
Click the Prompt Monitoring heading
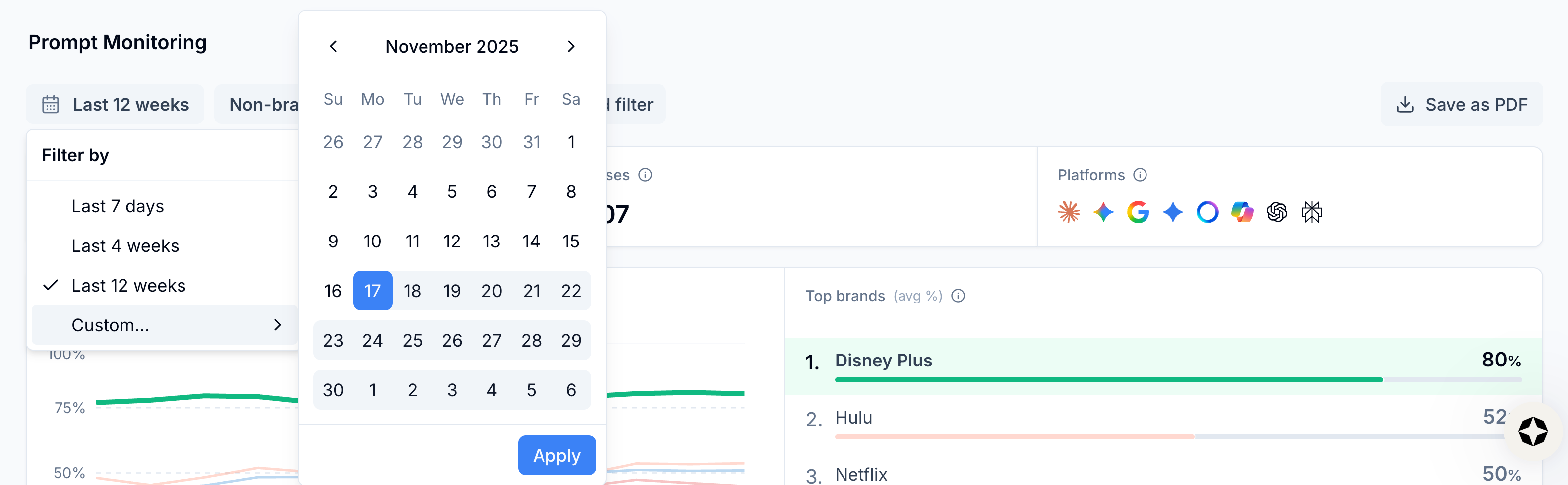(118, 42)
